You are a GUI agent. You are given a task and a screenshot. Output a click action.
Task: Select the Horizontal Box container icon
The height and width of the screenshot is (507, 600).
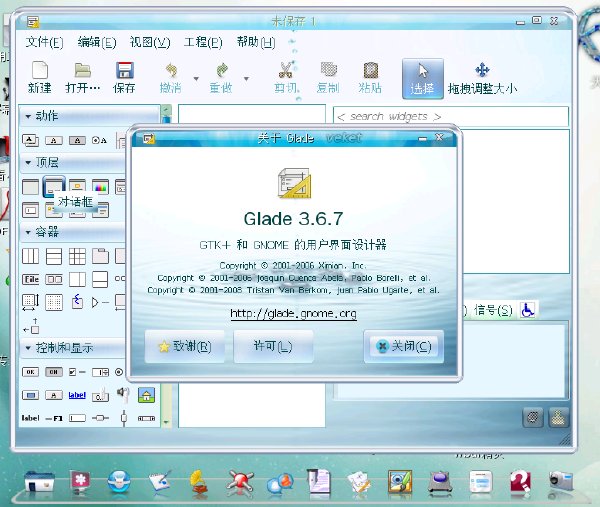coord(30,256)
